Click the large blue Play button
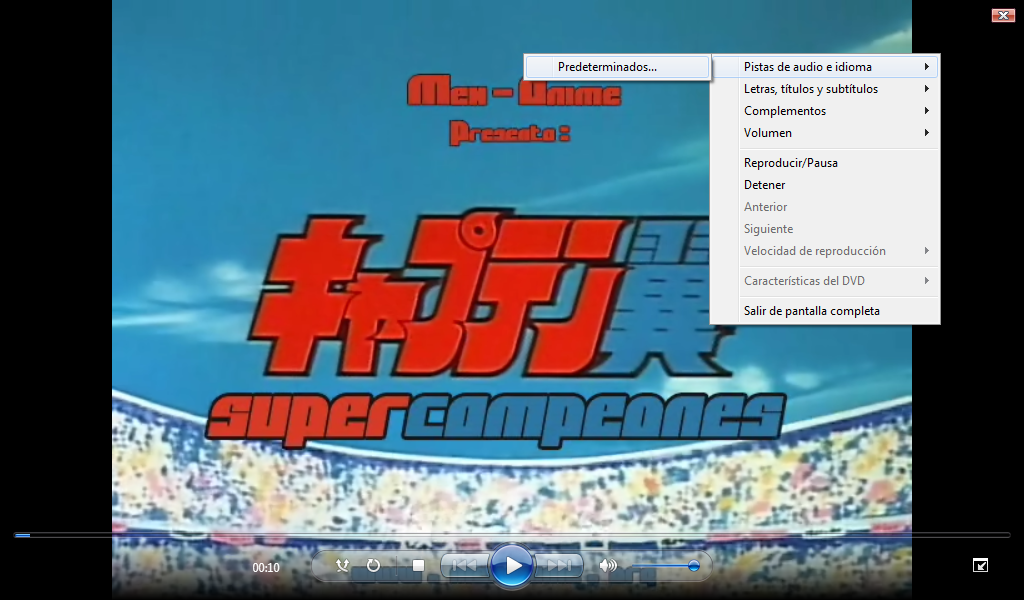 click(512, 565)
